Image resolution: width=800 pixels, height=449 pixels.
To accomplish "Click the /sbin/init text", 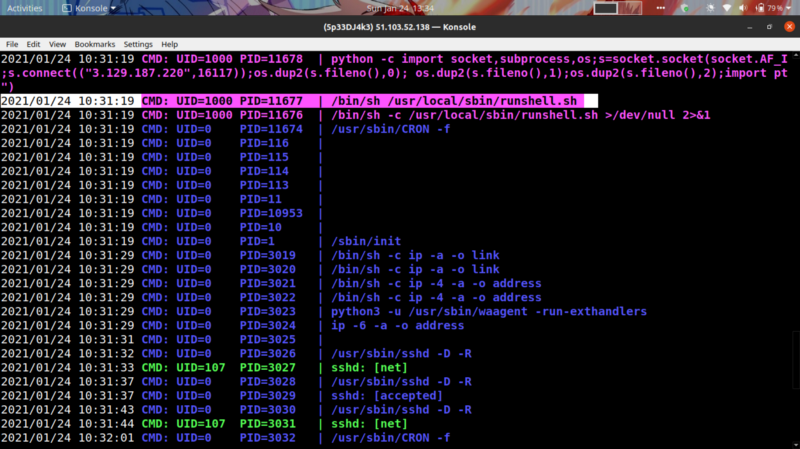I will point(366,241).
